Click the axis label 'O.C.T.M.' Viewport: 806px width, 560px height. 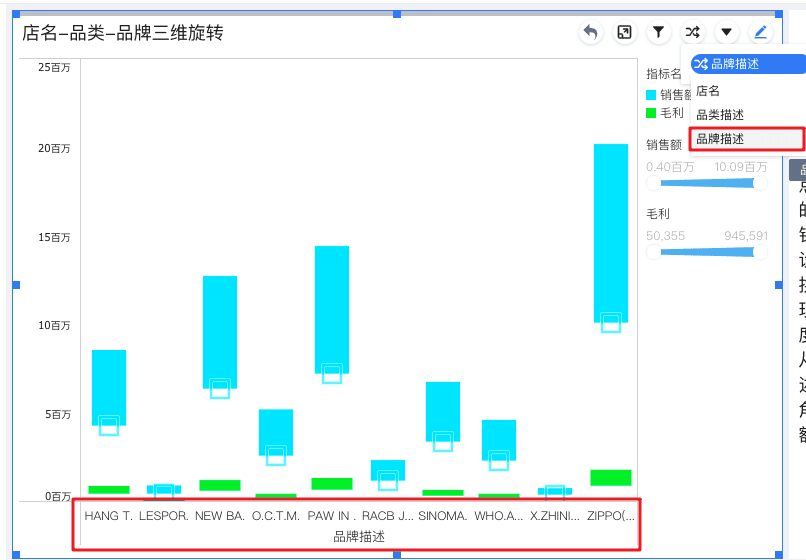point(276,516)
